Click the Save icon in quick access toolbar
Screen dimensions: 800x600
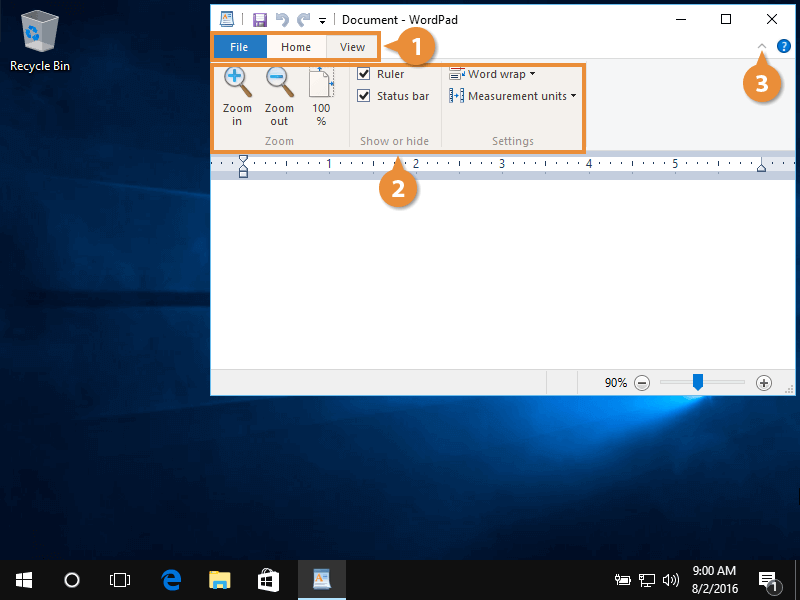click(x=260, y=19)
